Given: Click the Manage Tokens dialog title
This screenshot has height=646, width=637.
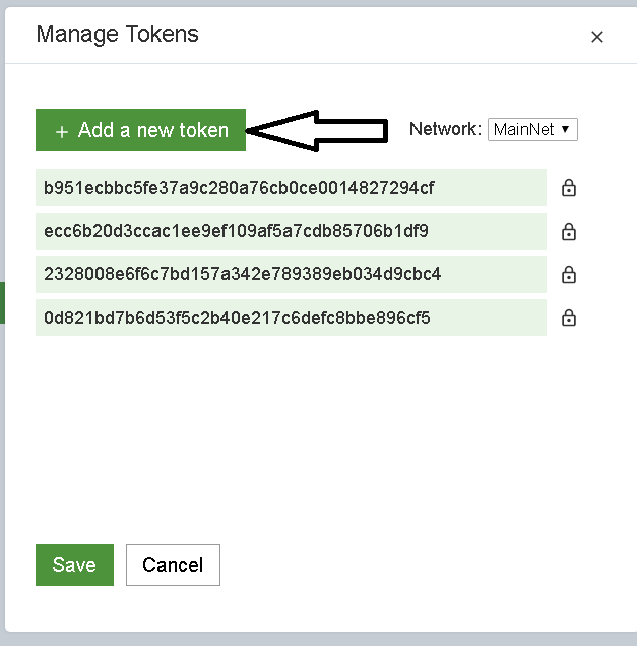Looking at the screenshot, I should click(117, 34).
